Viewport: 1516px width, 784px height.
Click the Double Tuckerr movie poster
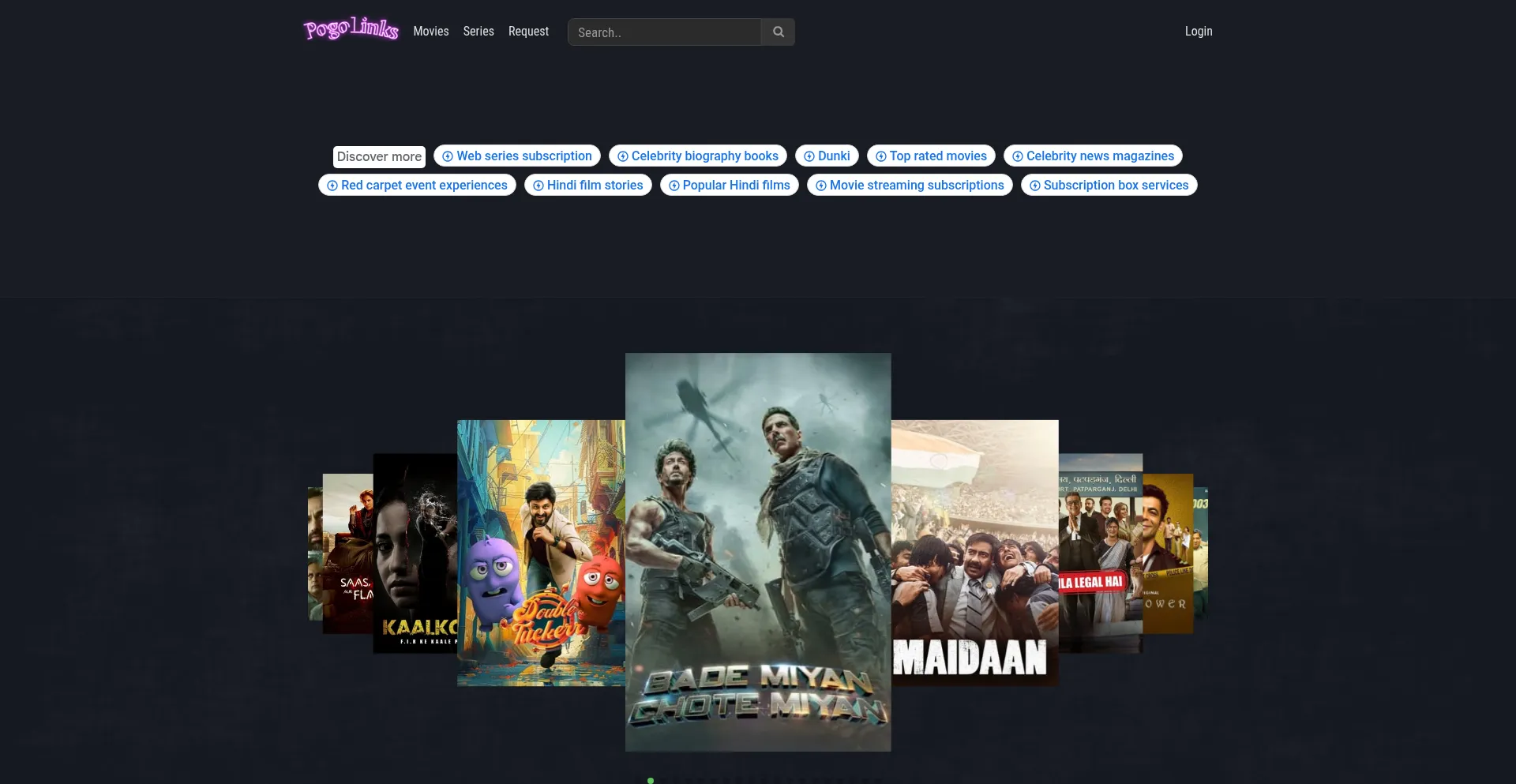[541, 552]
